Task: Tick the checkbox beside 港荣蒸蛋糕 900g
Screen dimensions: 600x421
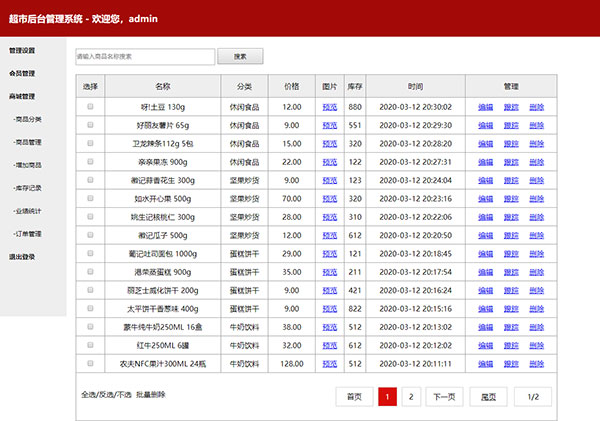Action: pyautogui.click(x=91, y=272)
